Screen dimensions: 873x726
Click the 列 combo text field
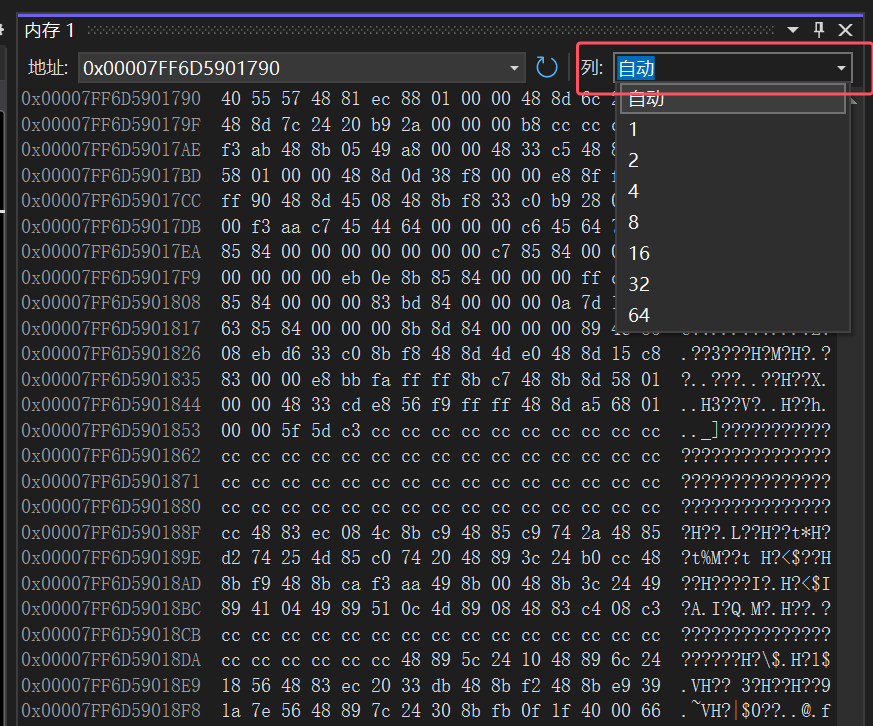click(x=723, y=68)
